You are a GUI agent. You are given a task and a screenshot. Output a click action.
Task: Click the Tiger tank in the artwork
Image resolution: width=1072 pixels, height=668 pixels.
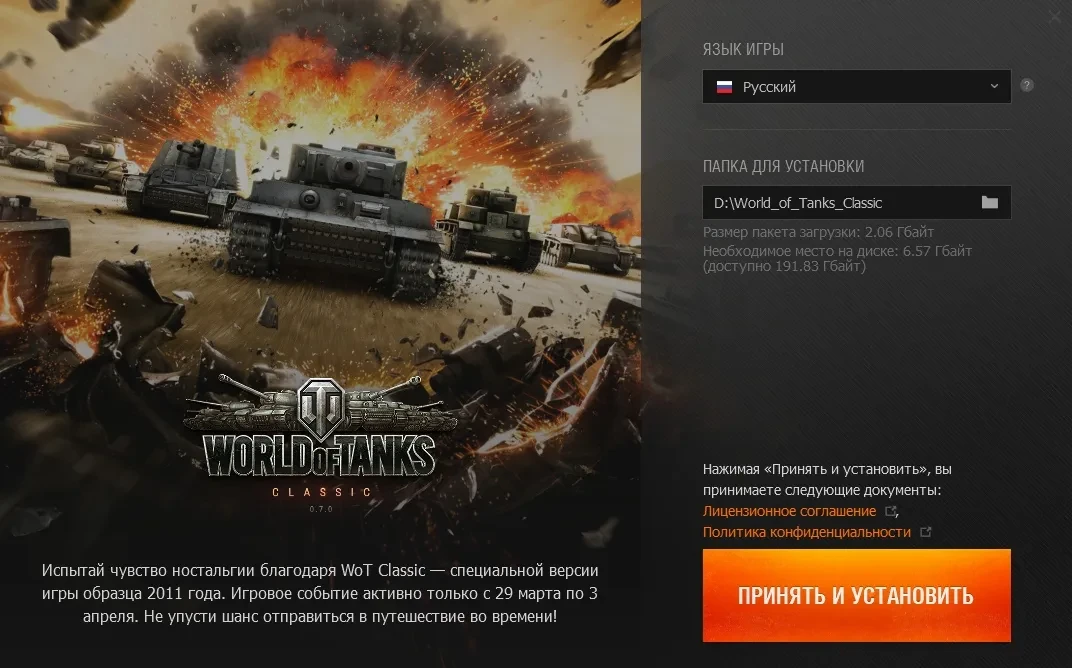point(334,220)
